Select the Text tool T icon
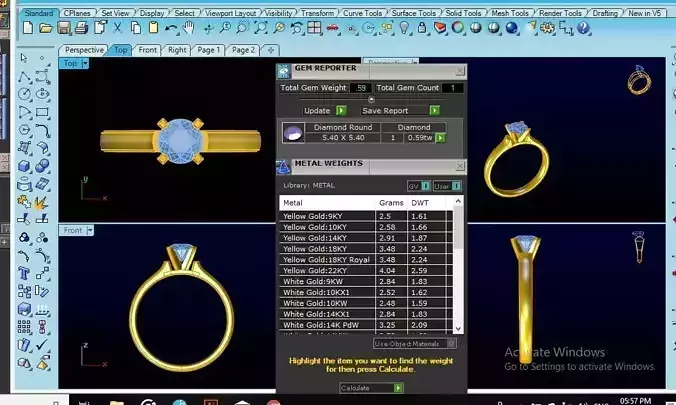 click(x=24, y=273)
